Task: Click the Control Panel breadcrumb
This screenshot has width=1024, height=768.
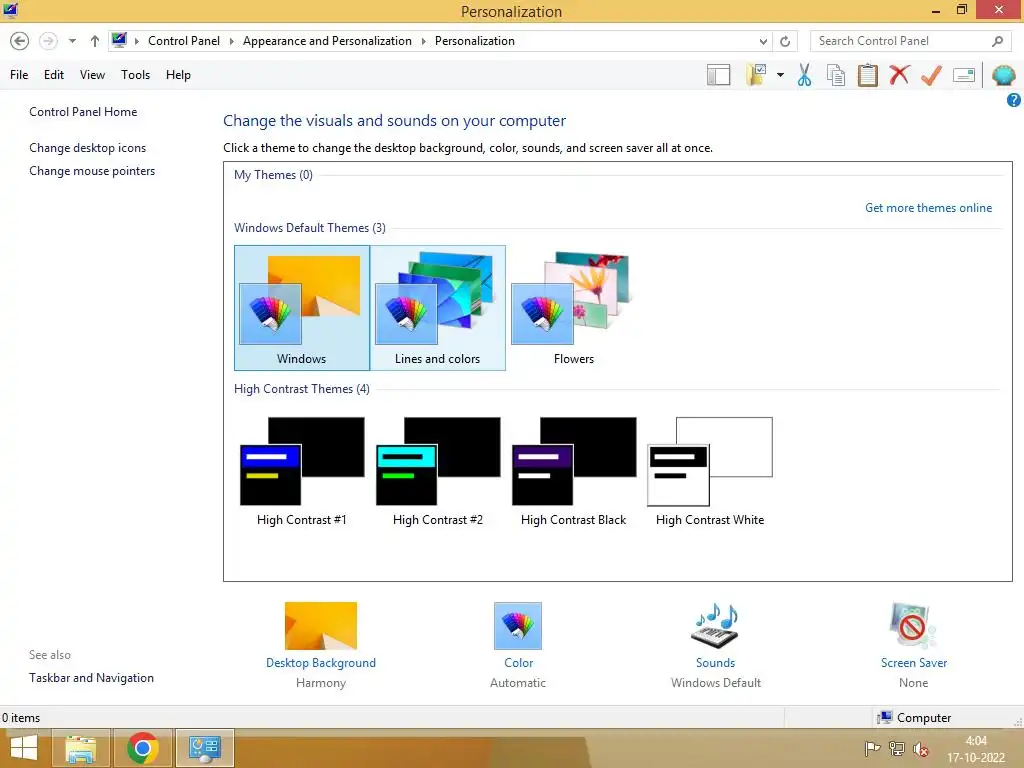Action: (x=184, y=40)
